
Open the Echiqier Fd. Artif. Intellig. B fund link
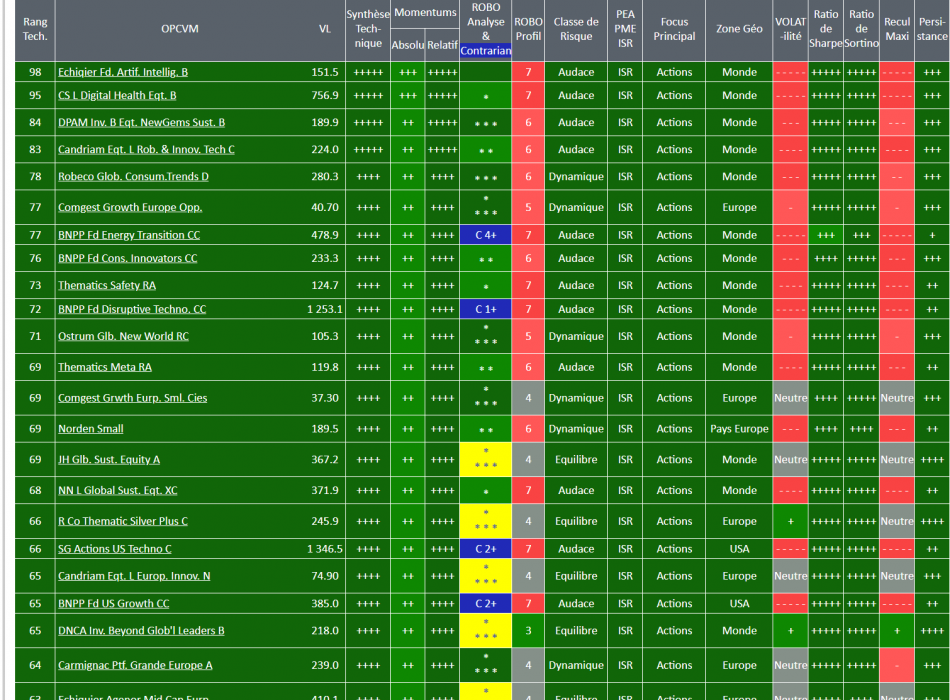pyautogui.click(x=123, y=72)
